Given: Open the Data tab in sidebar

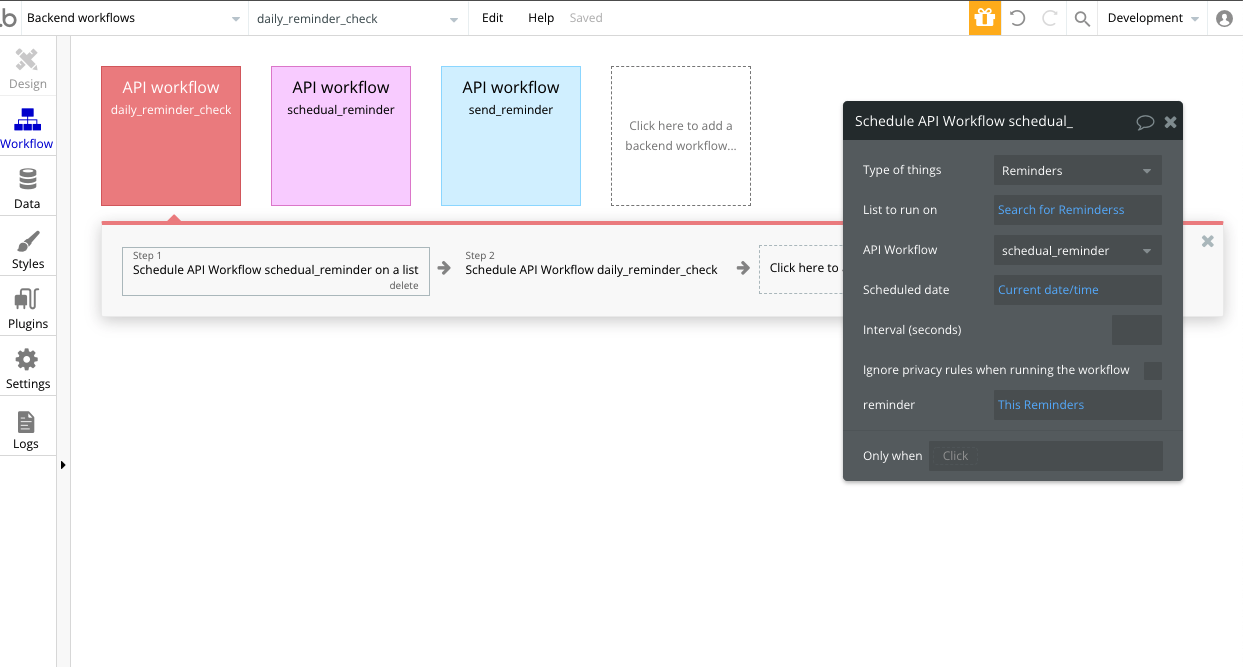Looking at the screenshot, I should 27,188.
